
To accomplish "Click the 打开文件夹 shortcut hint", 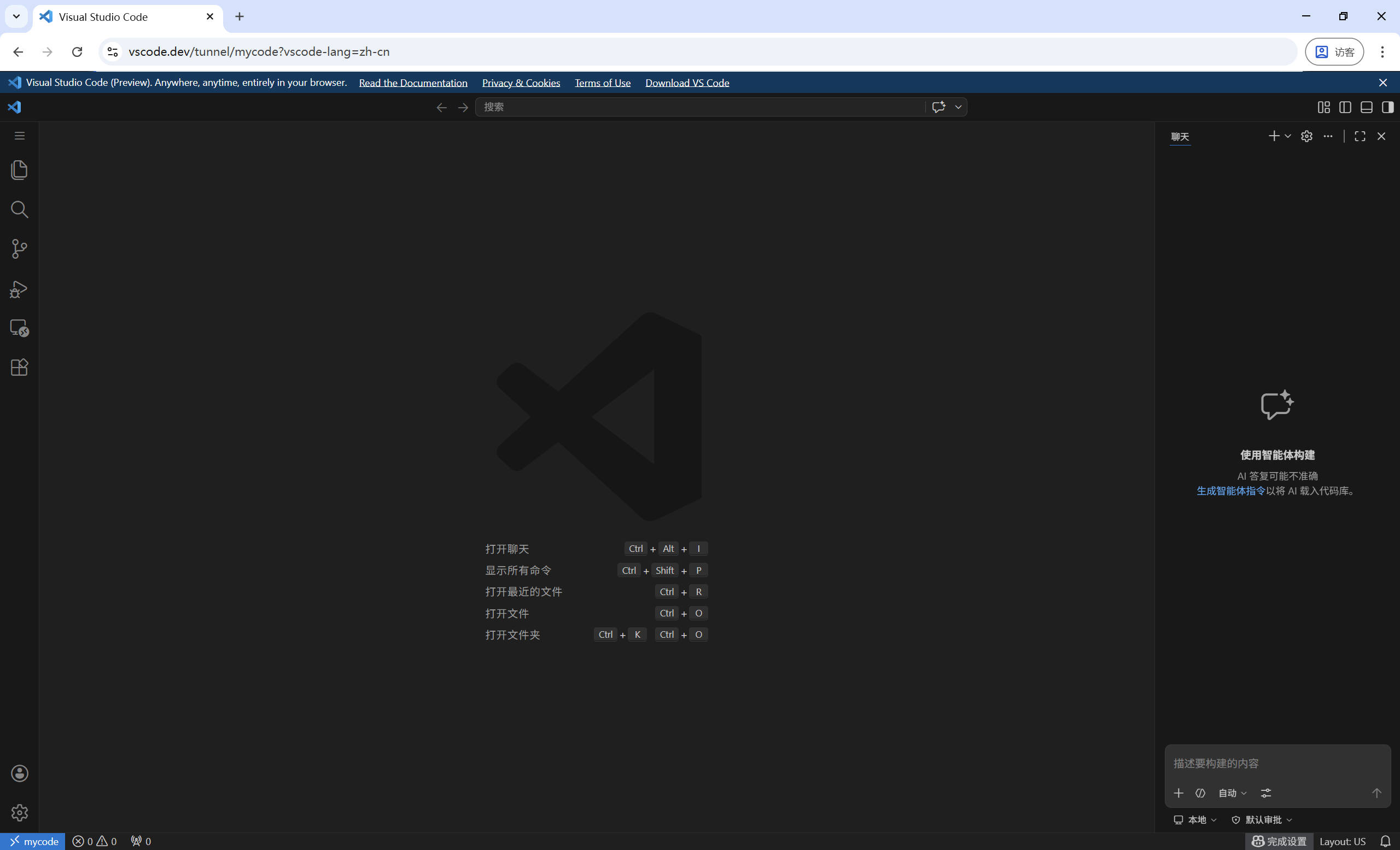I will (x=512, y=634).
